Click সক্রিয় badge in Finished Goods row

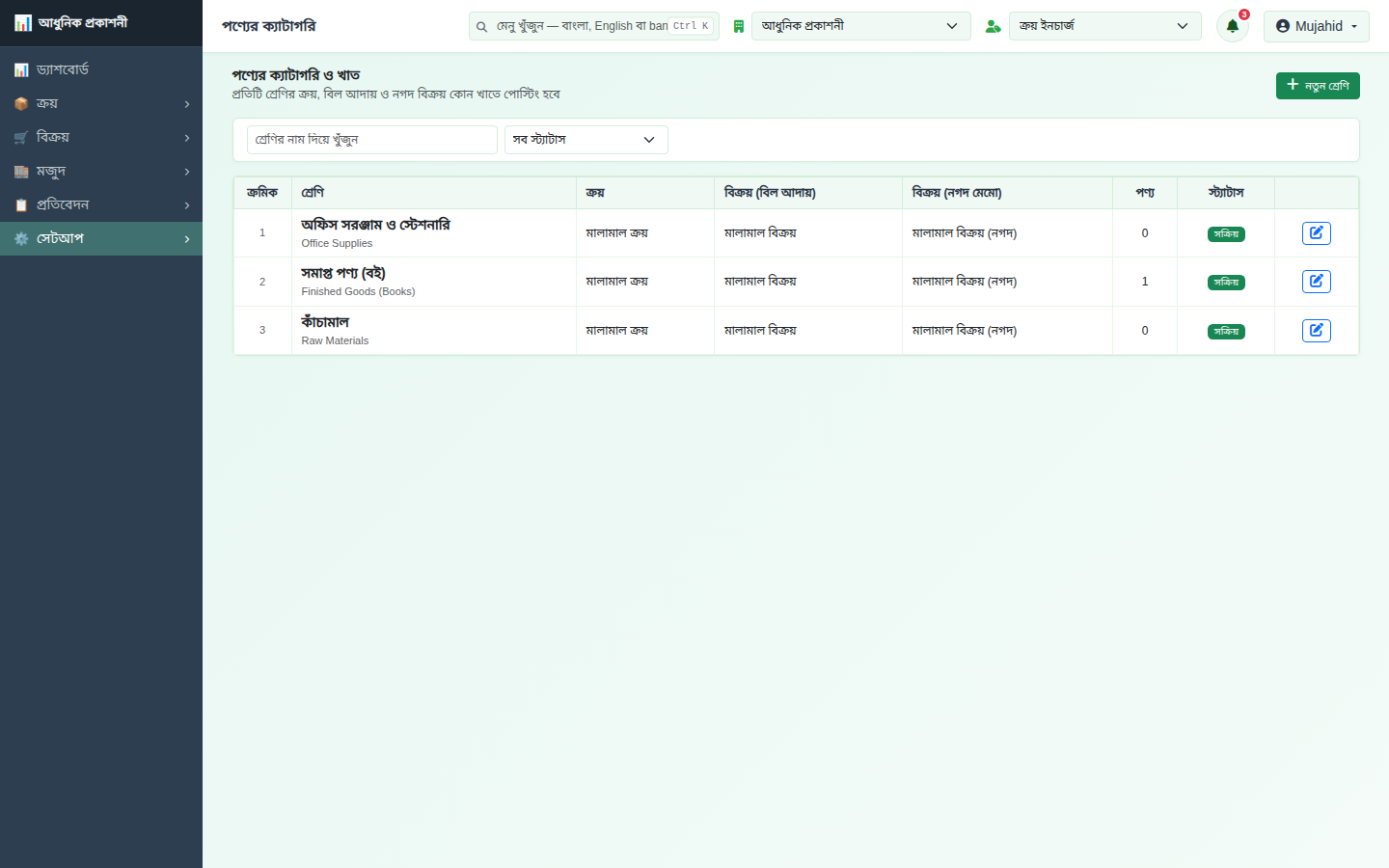[x=1226, y=283]
